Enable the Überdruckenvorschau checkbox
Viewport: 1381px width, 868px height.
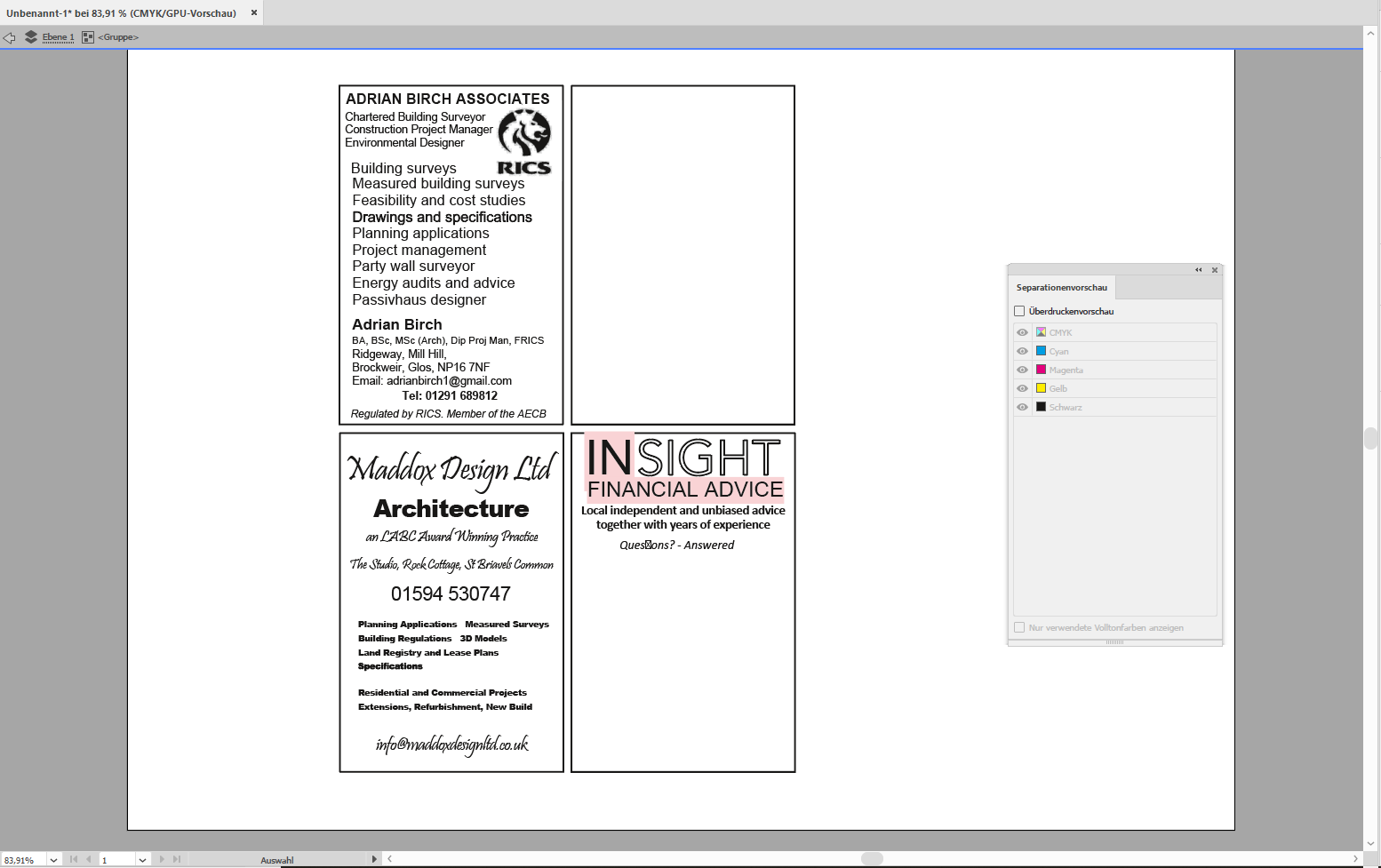(x=1019, y=311)
